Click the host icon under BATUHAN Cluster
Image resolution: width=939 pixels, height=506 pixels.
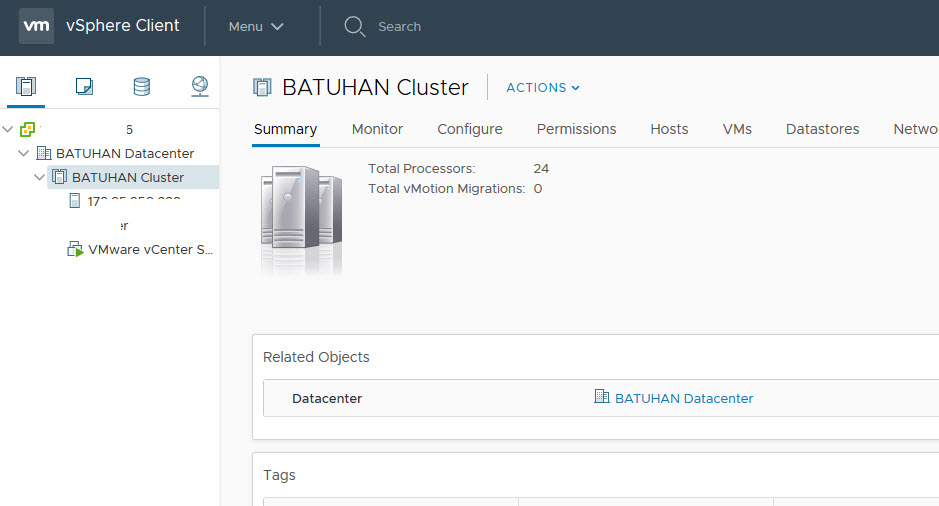pos(74,201)
